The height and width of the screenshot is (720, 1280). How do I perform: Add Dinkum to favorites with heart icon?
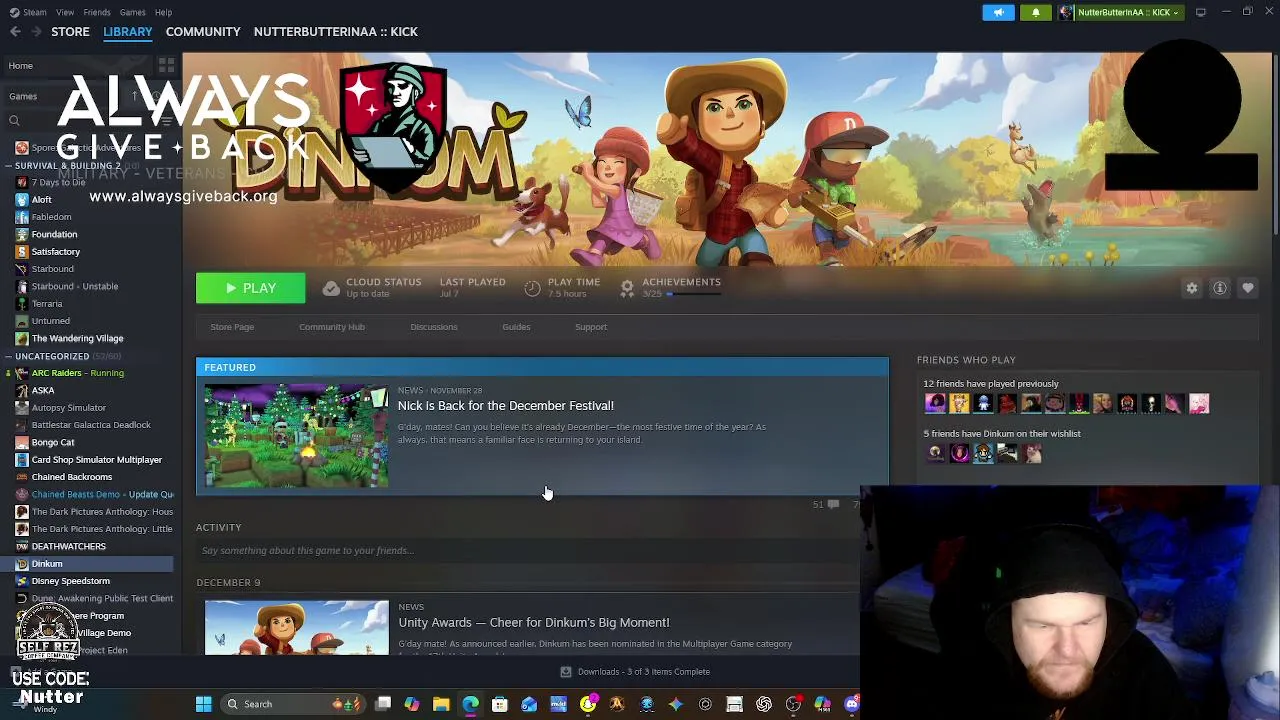pyautogui.click(x=1248, y=288)
